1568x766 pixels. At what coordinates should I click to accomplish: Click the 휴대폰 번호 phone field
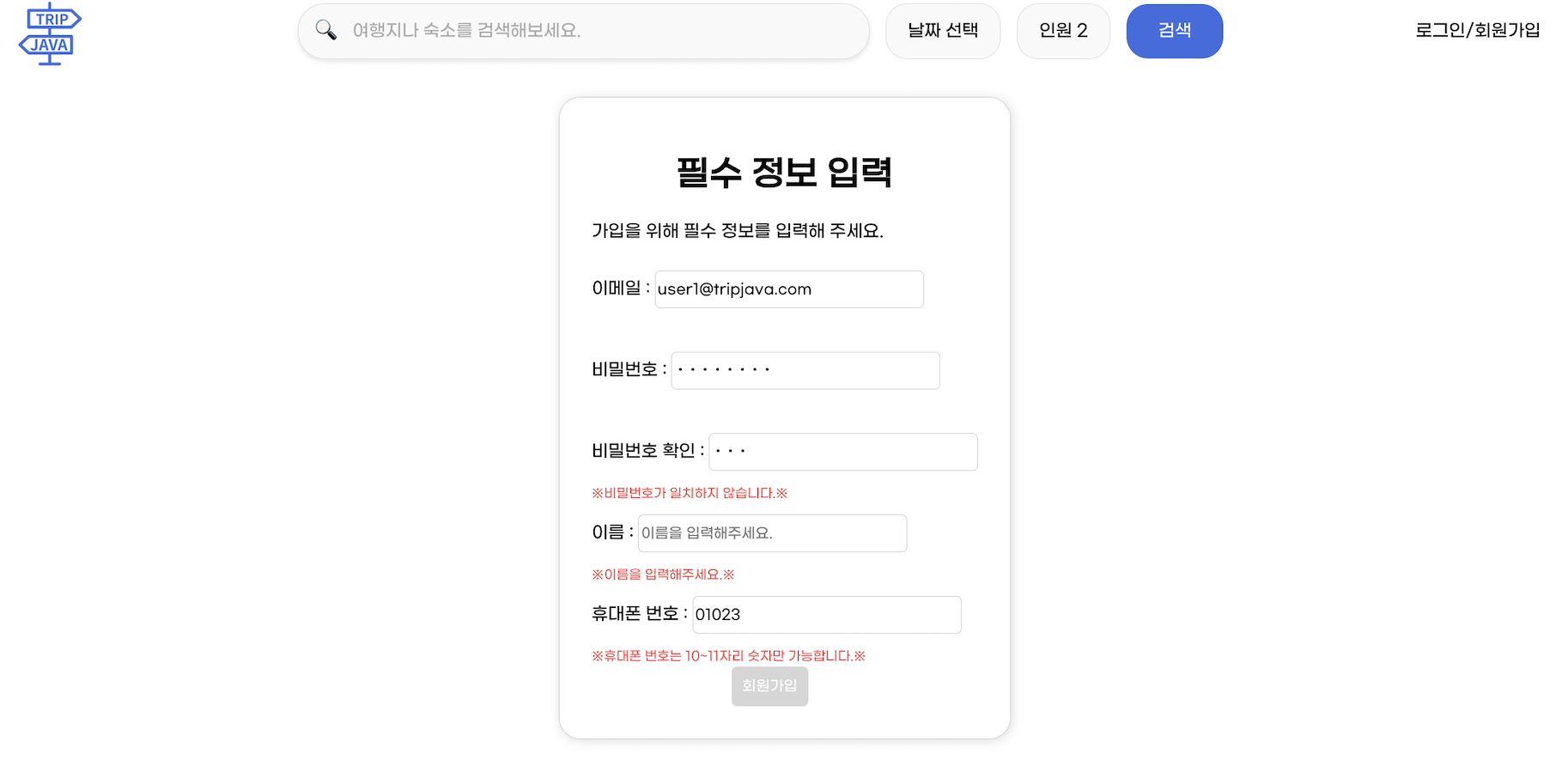click(x=827, y=615)
